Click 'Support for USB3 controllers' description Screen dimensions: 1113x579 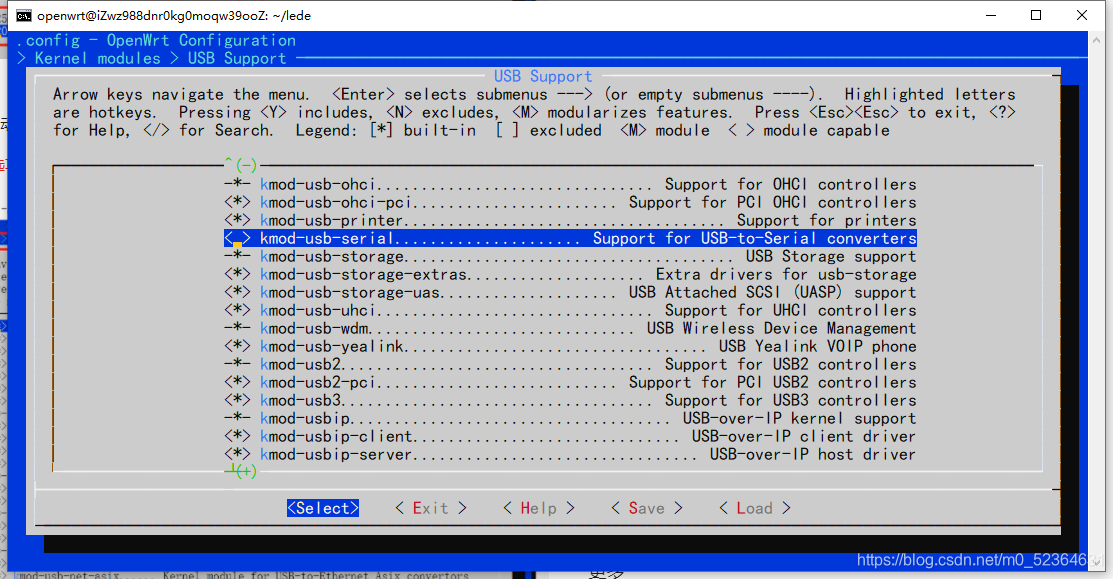coord(791,400)
